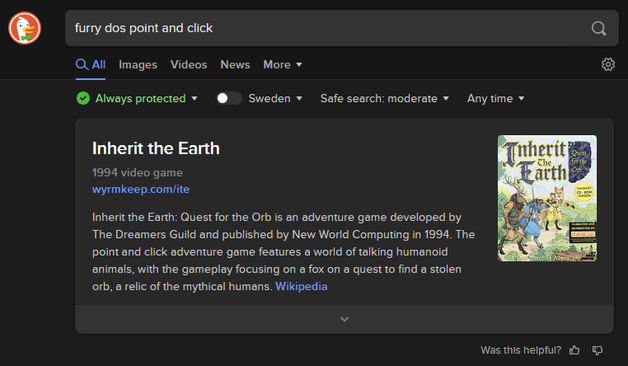Viewport: 628px width, 366px height.
Task: Click the magnifying glass search icon
Action: (x=598, y=28)
